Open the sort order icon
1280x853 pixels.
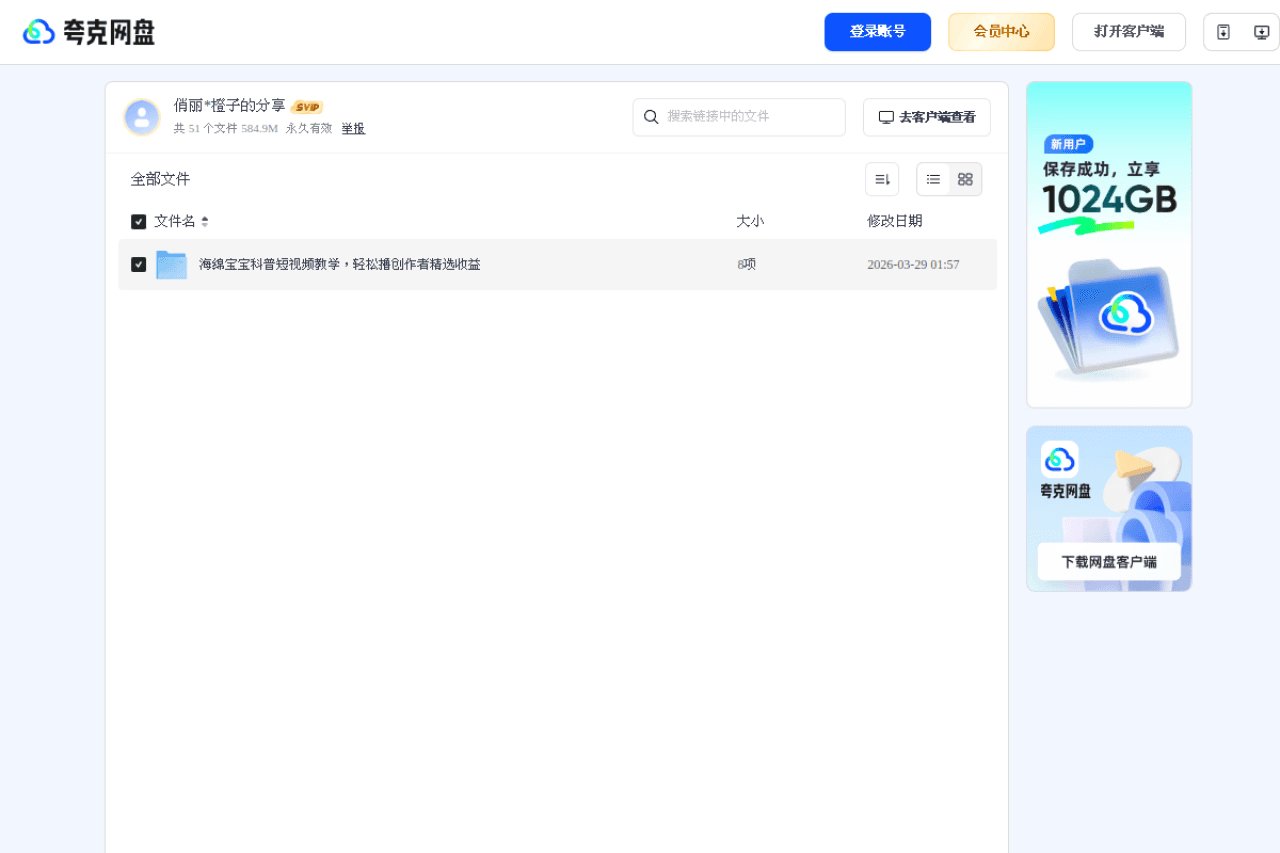click(881, 178)
